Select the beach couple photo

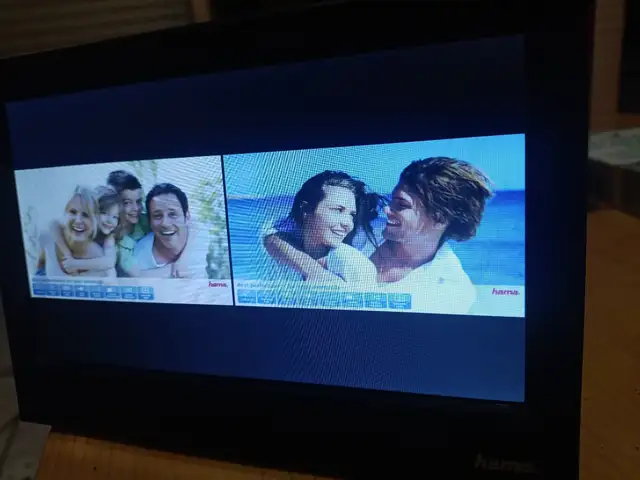click(374, 225)
